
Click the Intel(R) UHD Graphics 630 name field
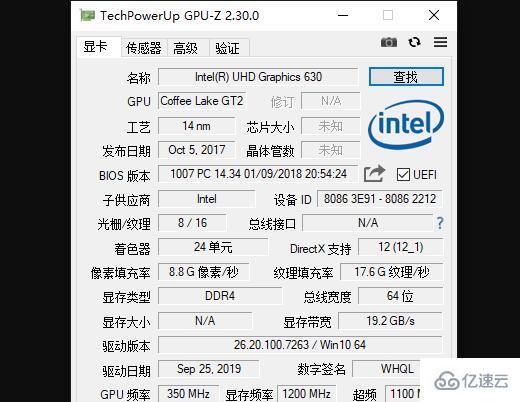(x=258, y=77)
